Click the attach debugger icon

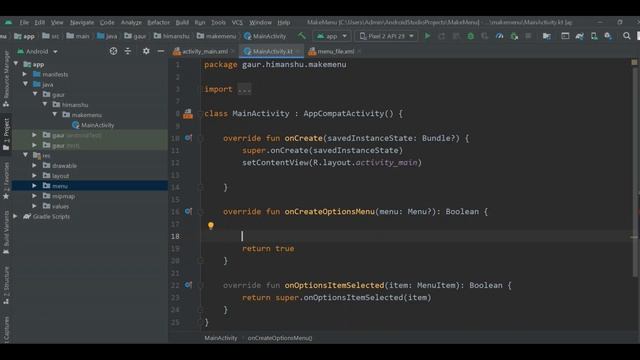click(514, 36)
